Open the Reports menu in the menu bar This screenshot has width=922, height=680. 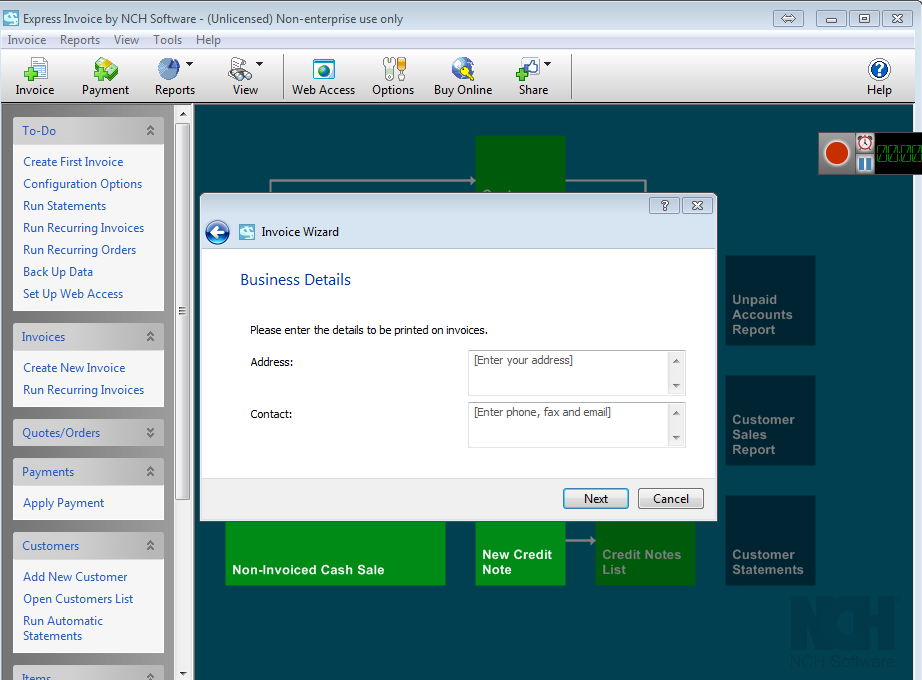(x=80, y=40)
